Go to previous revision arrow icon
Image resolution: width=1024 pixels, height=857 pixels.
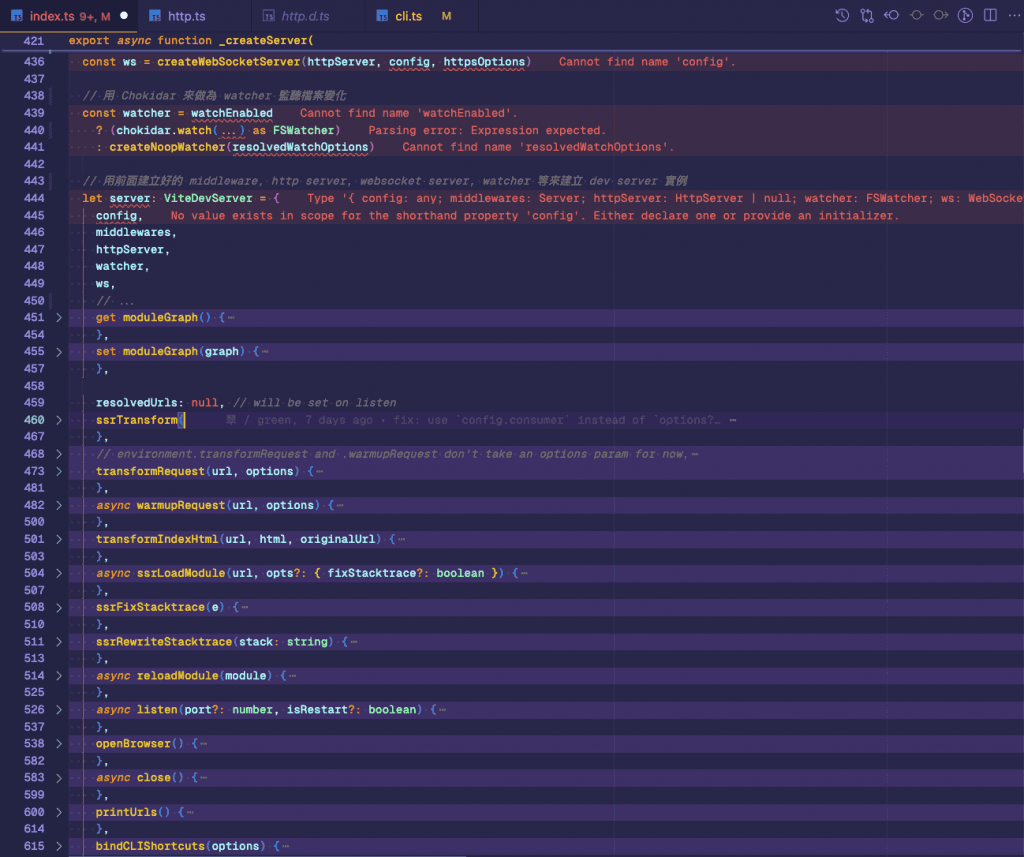point(891,16)
